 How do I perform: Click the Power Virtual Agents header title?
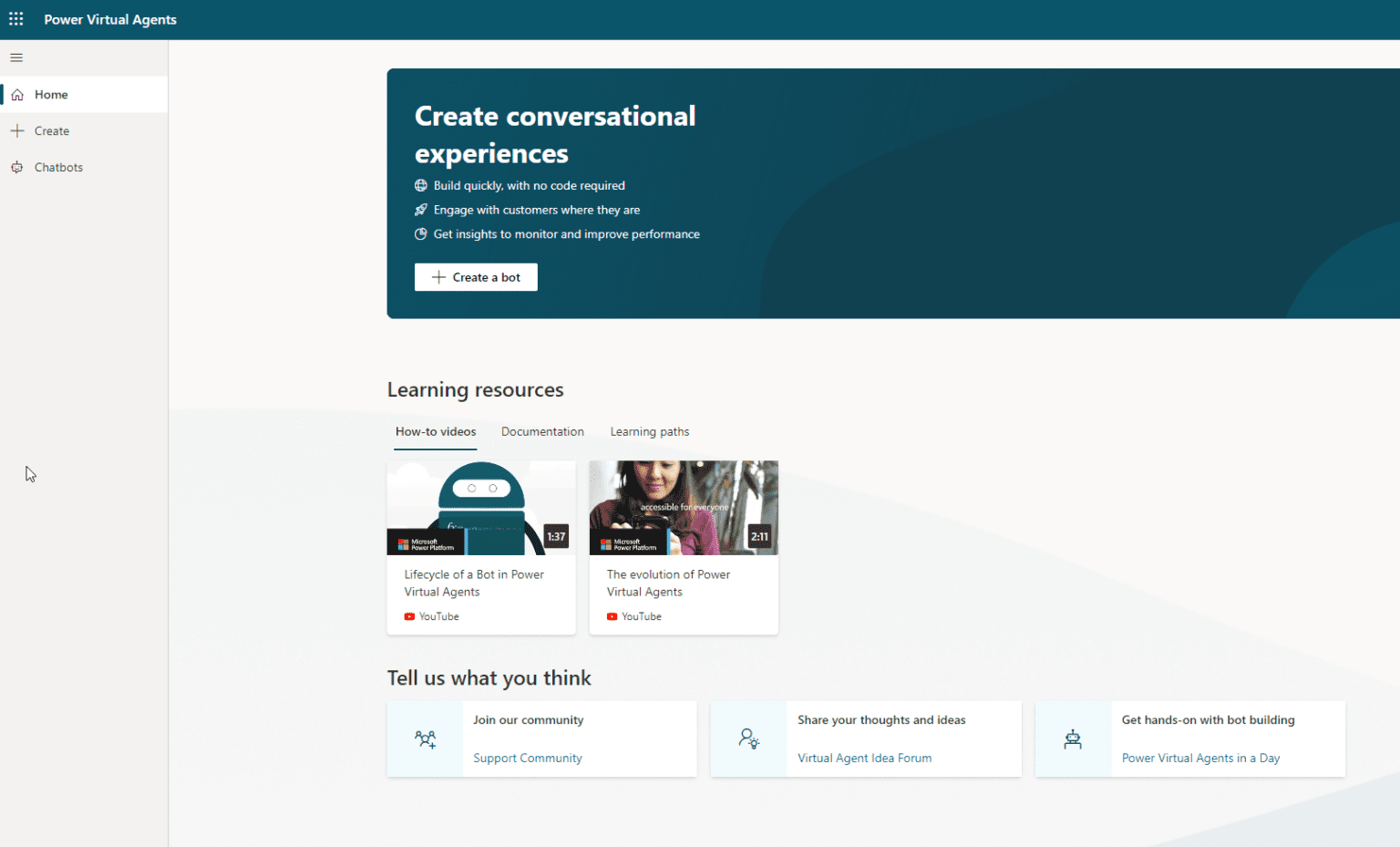(109, 18)
